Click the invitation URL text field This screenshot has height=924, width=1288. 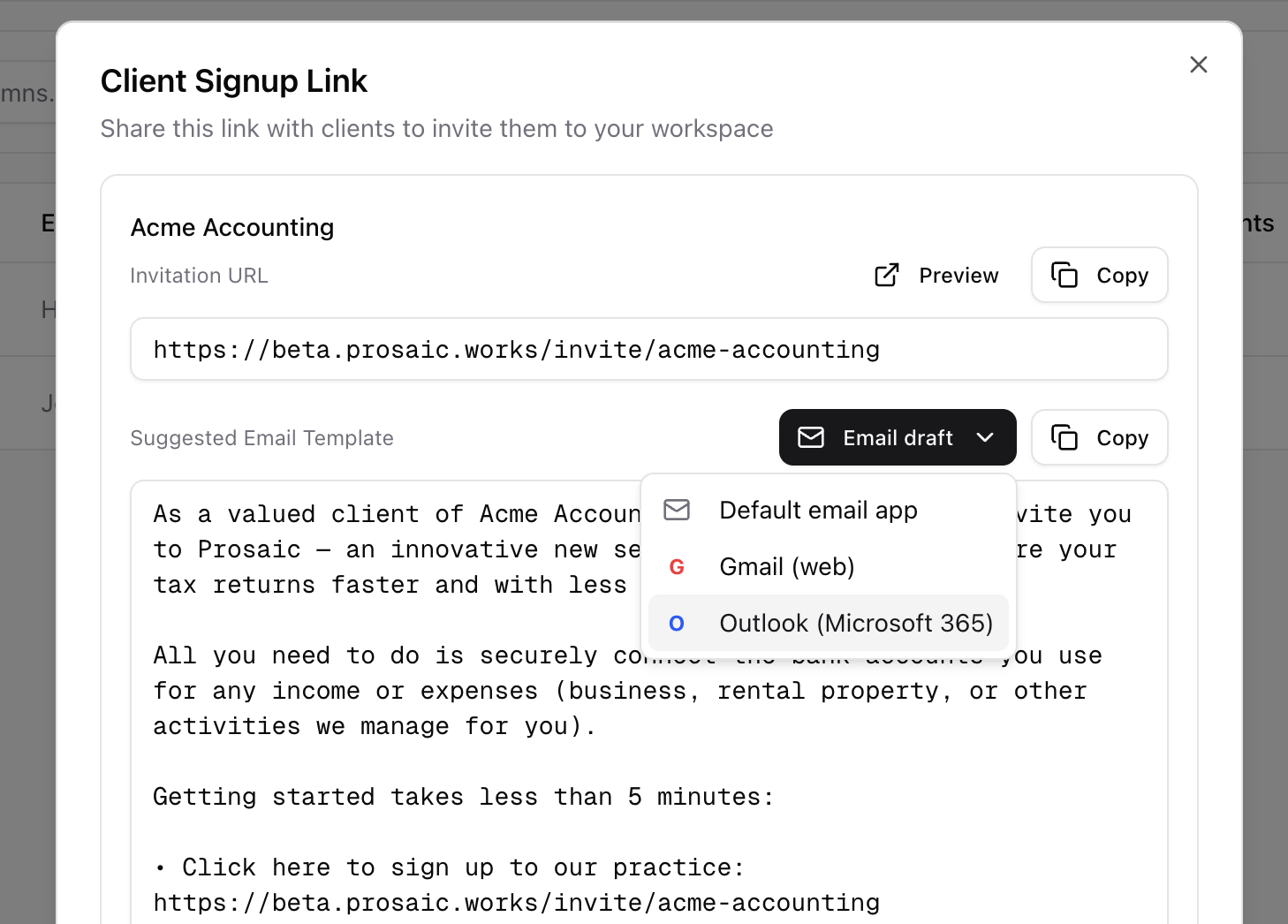649,350
